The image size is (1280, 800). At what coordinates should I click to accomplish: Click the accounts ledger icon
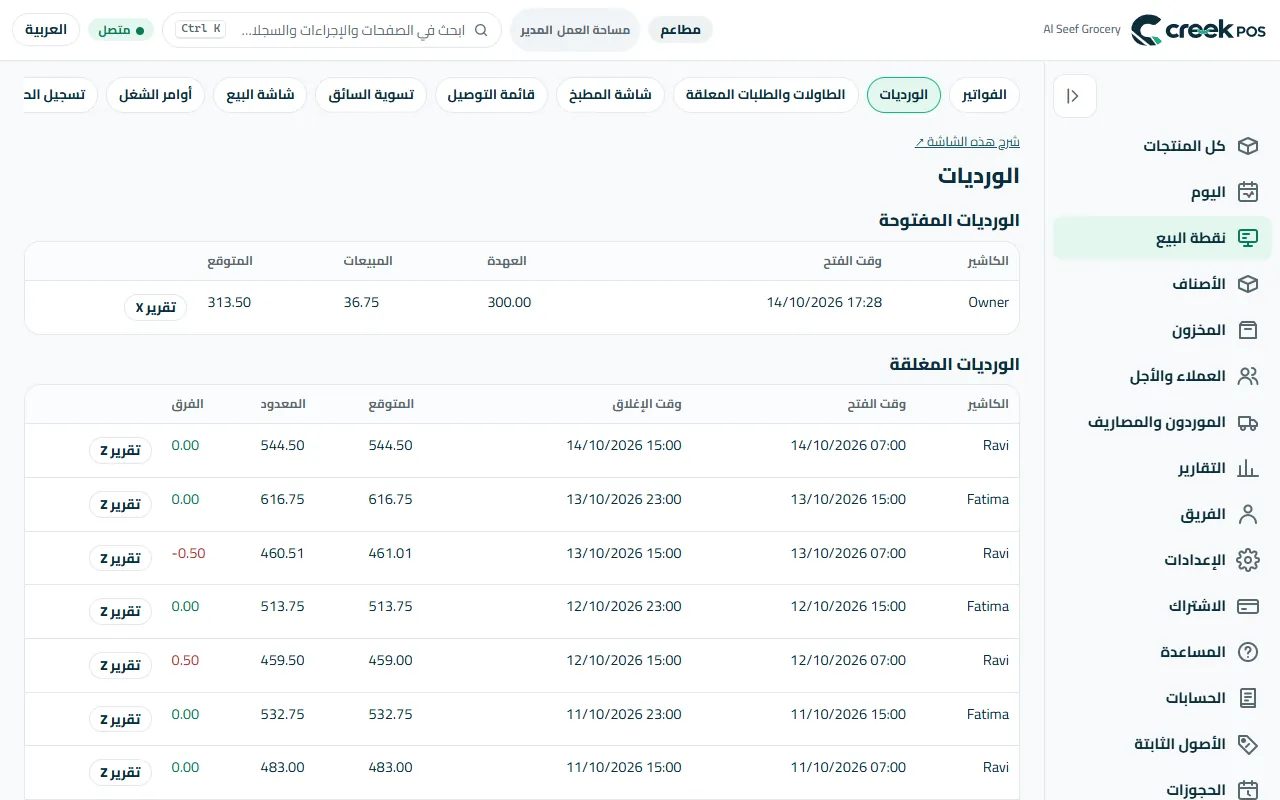pyautogui.click(x=1247, y=698)
